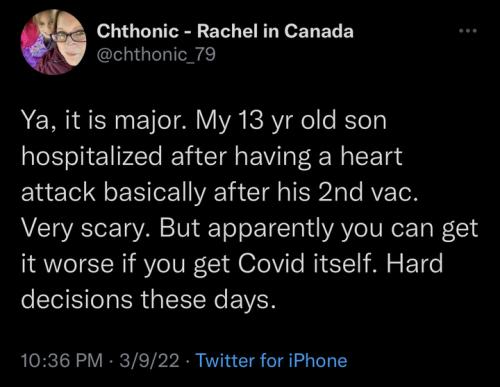Select the tweet's first line starting "Ya, it is major"
Viewport: 500px width, 387px height.
204,121
